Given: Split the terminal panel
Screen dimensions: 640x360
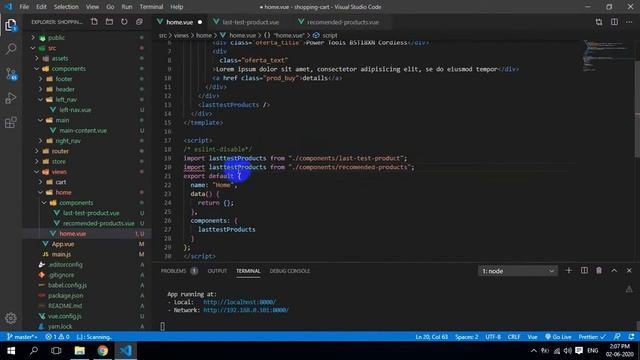Looking at the screenshot, I should tap(584, 271).
